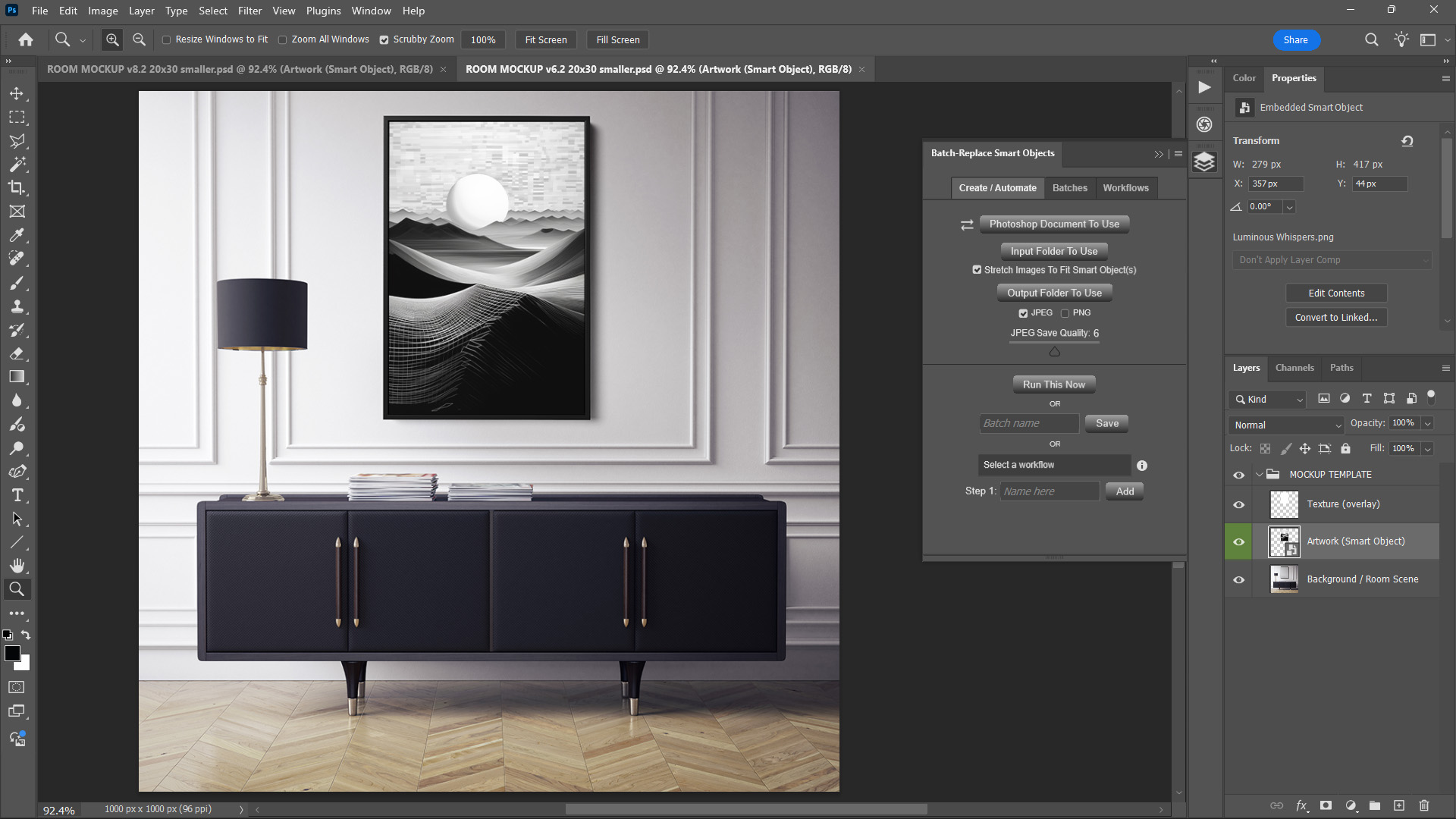The width and height of the screenshot is (1456, 819).
Task: Collapse the MOCKUP TEMPLATE group
Action: (1260, 475)
